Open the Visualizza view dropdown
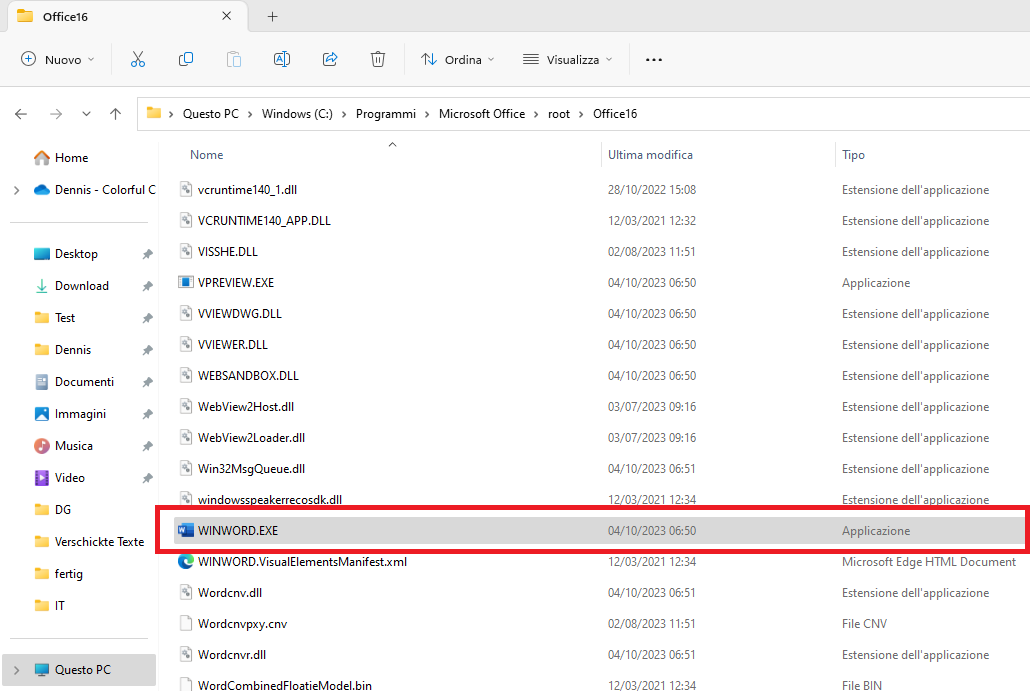This screenshot has height=691, width=1030. click(x=568, y=60)
